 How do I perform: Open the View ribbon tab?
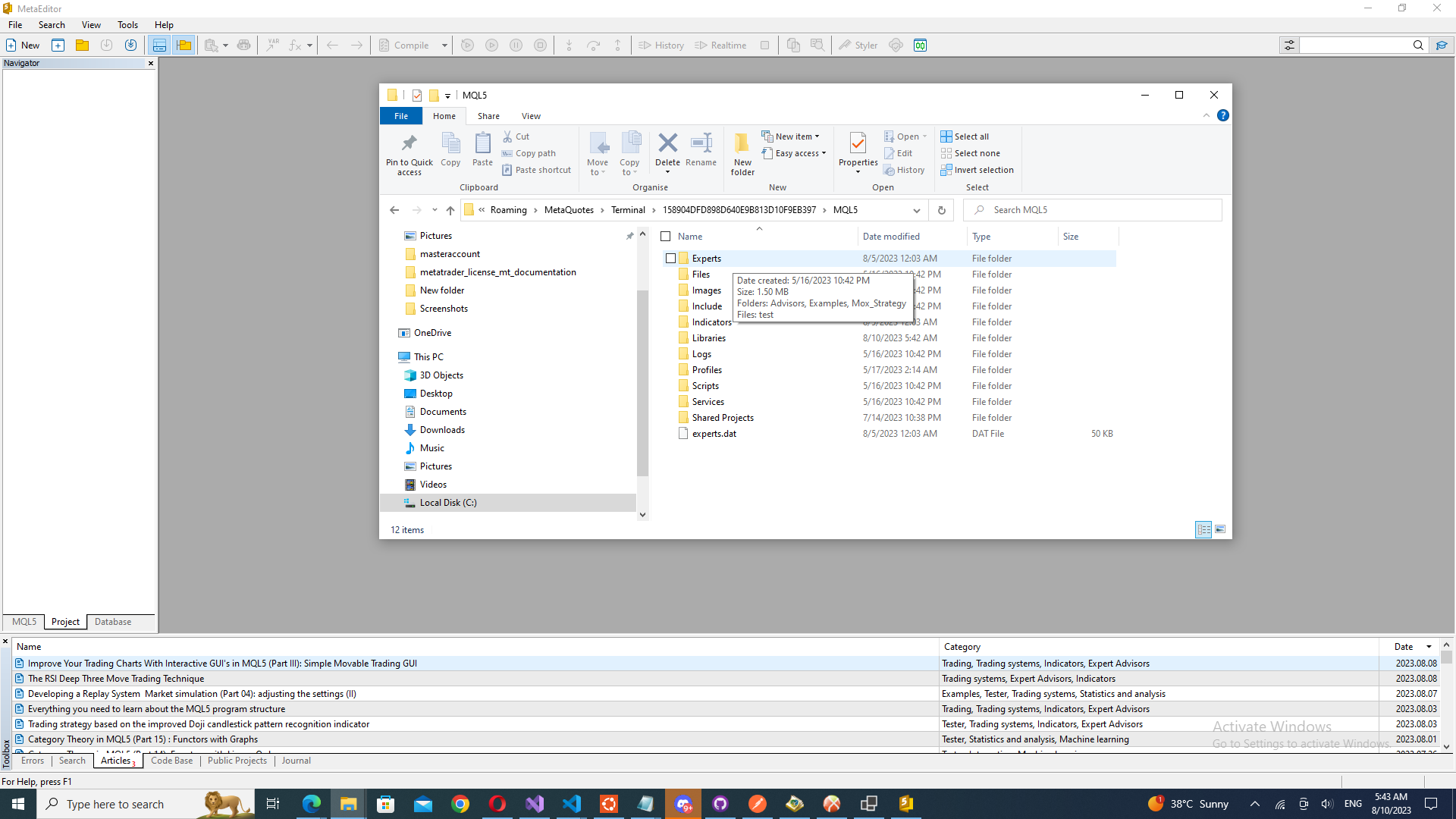532,116
